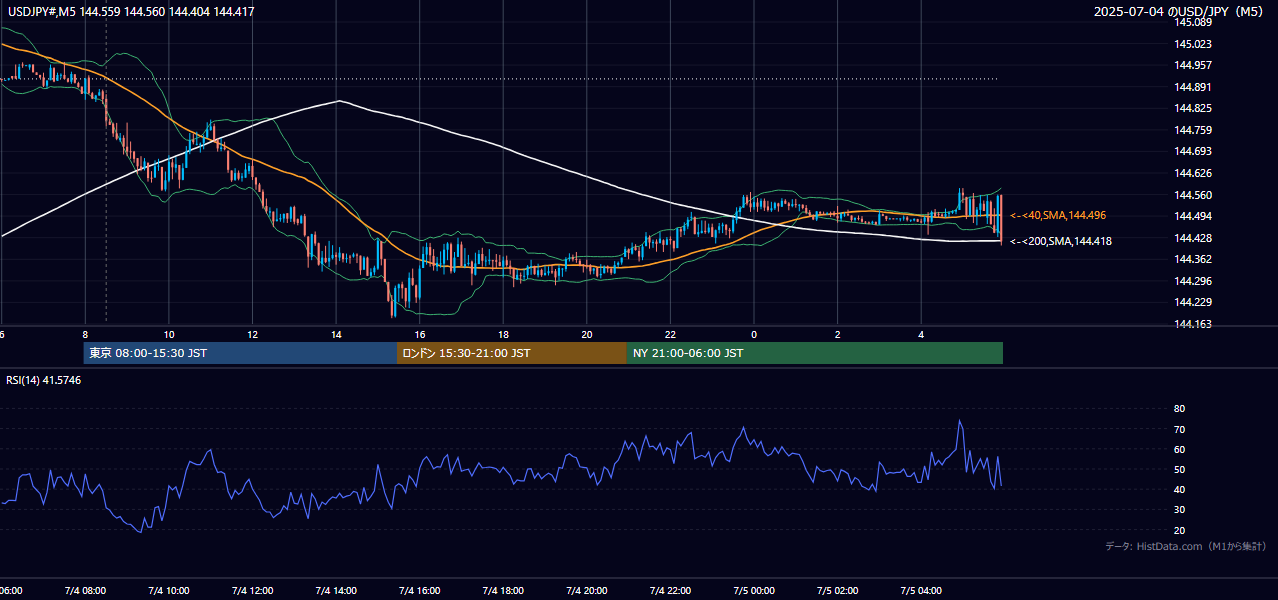The image size is (1278, 600).
Task: Click price axis value 144.362
Action: [1192, 259]
